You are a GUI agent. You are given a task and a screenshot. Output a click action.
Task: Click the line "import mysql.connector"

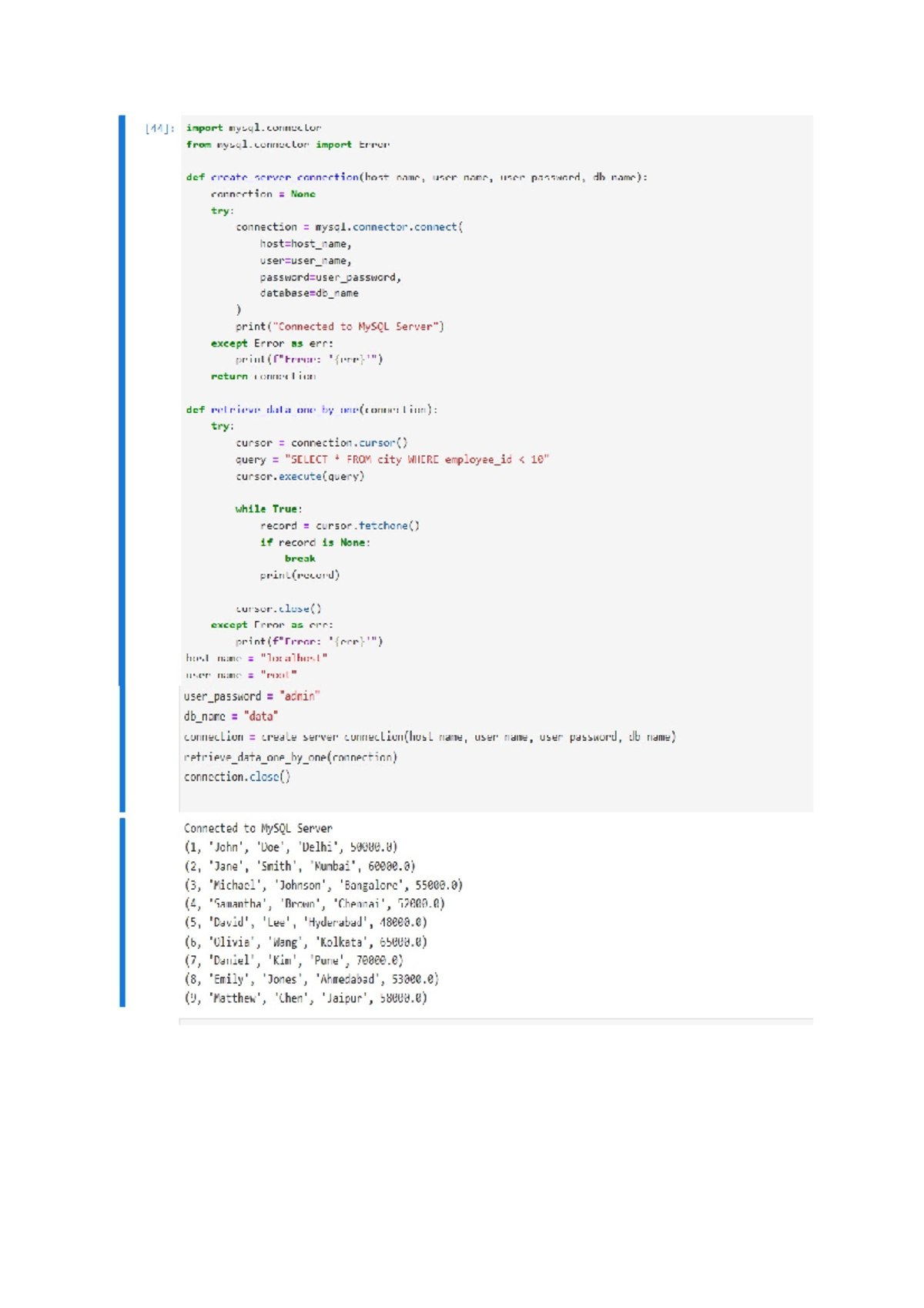point(253,128)
